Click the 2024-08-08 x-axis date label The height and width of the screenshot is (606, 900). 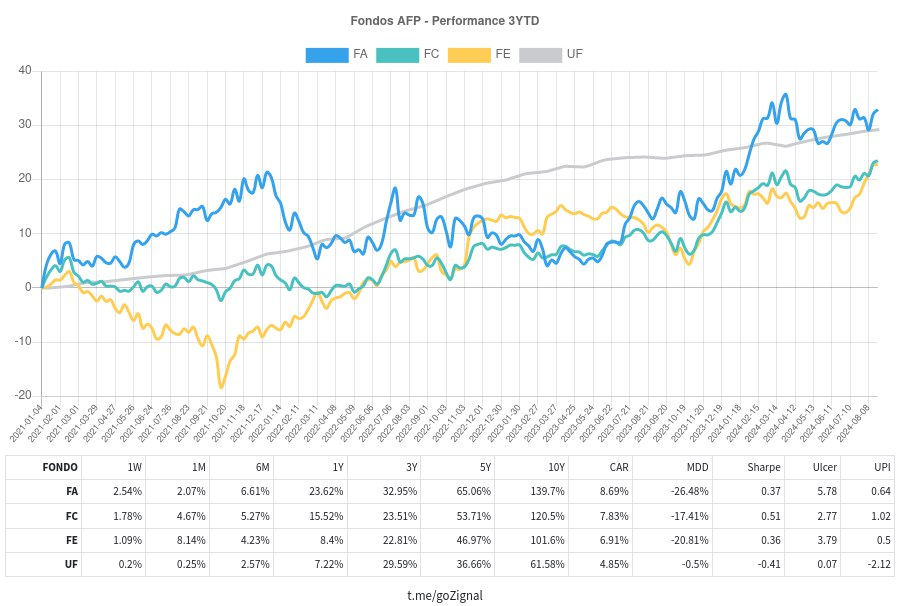coord(854,424)
